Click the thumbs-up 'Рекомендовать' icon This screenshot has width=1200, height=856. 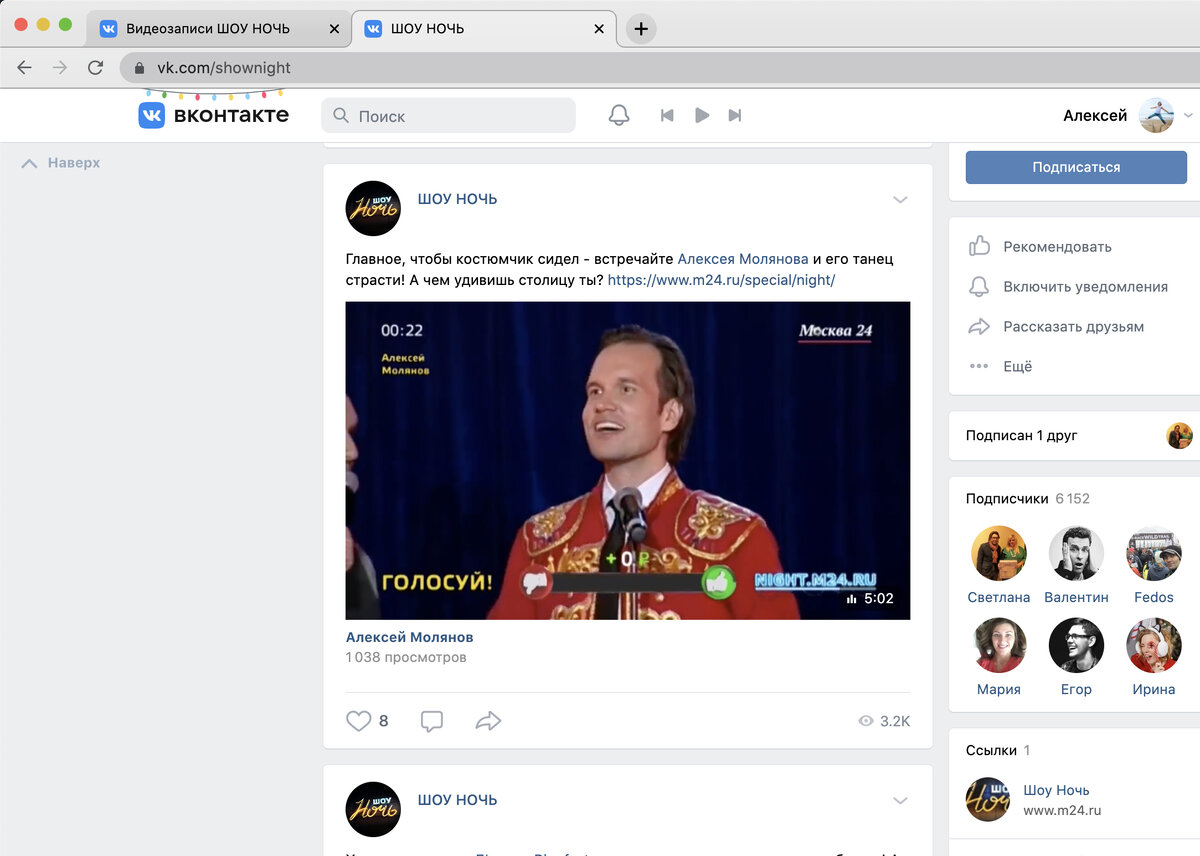(x=979, y=246)
